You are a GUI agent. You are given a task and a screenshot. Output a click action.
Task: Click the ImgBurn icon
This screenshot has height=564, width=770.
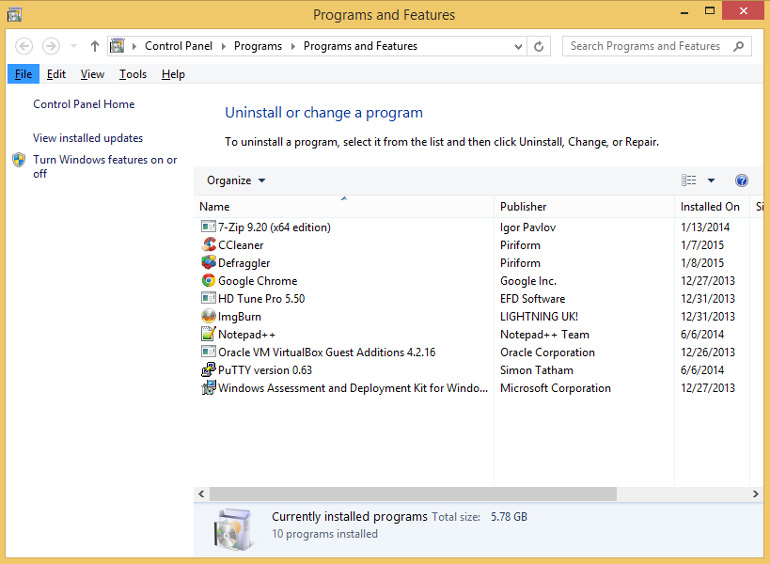point(208,316)
